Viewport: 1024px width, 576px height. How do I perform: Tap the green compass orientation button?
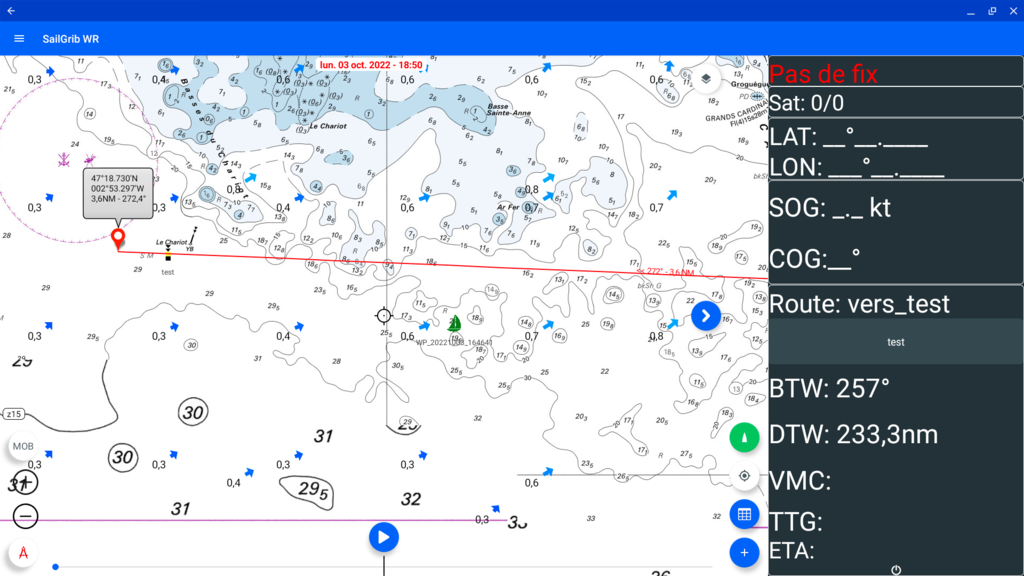744,438
